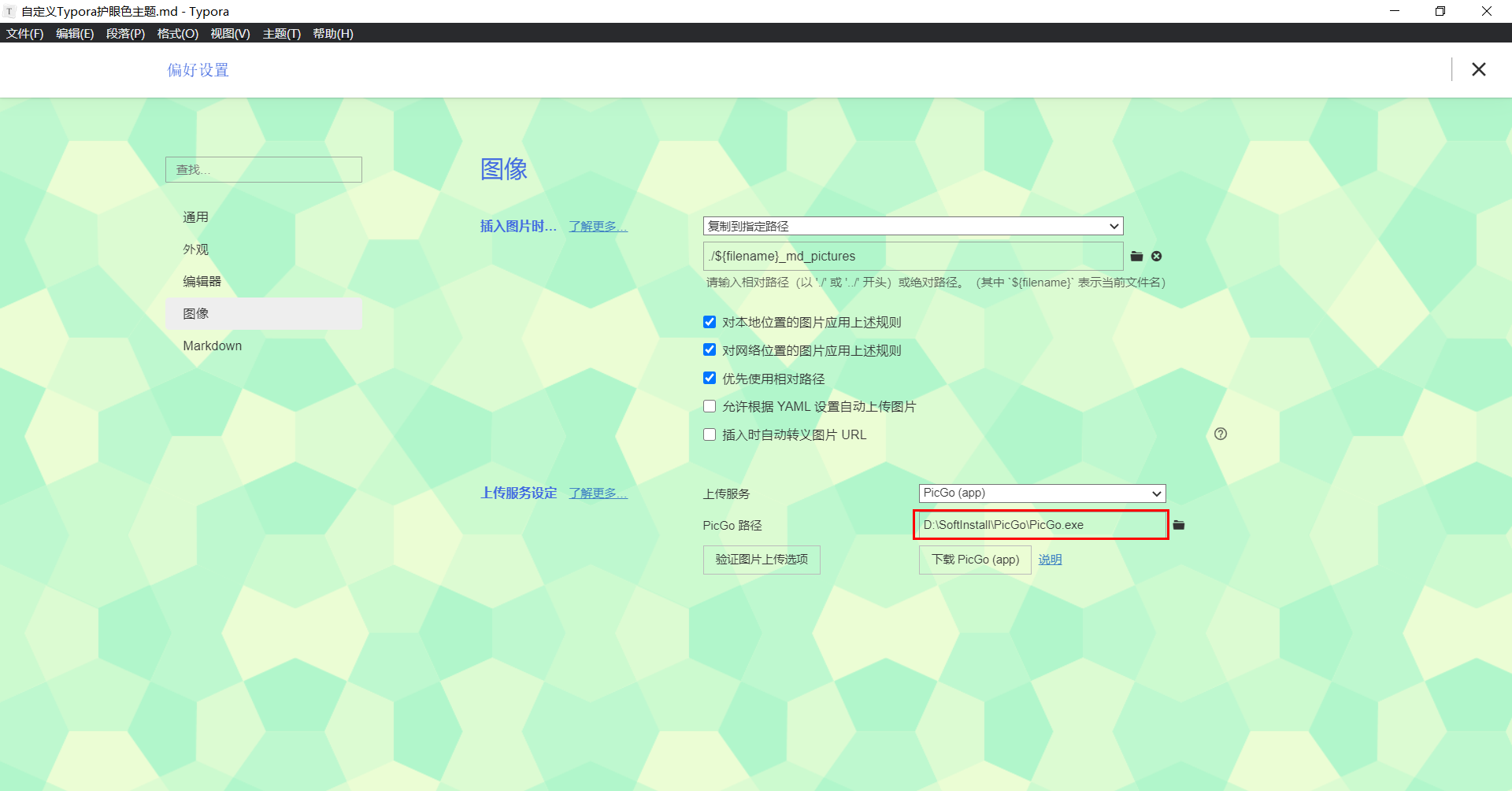Click the folder icon next to the image path field
Screen dimensions: 1512x791
1136,257
